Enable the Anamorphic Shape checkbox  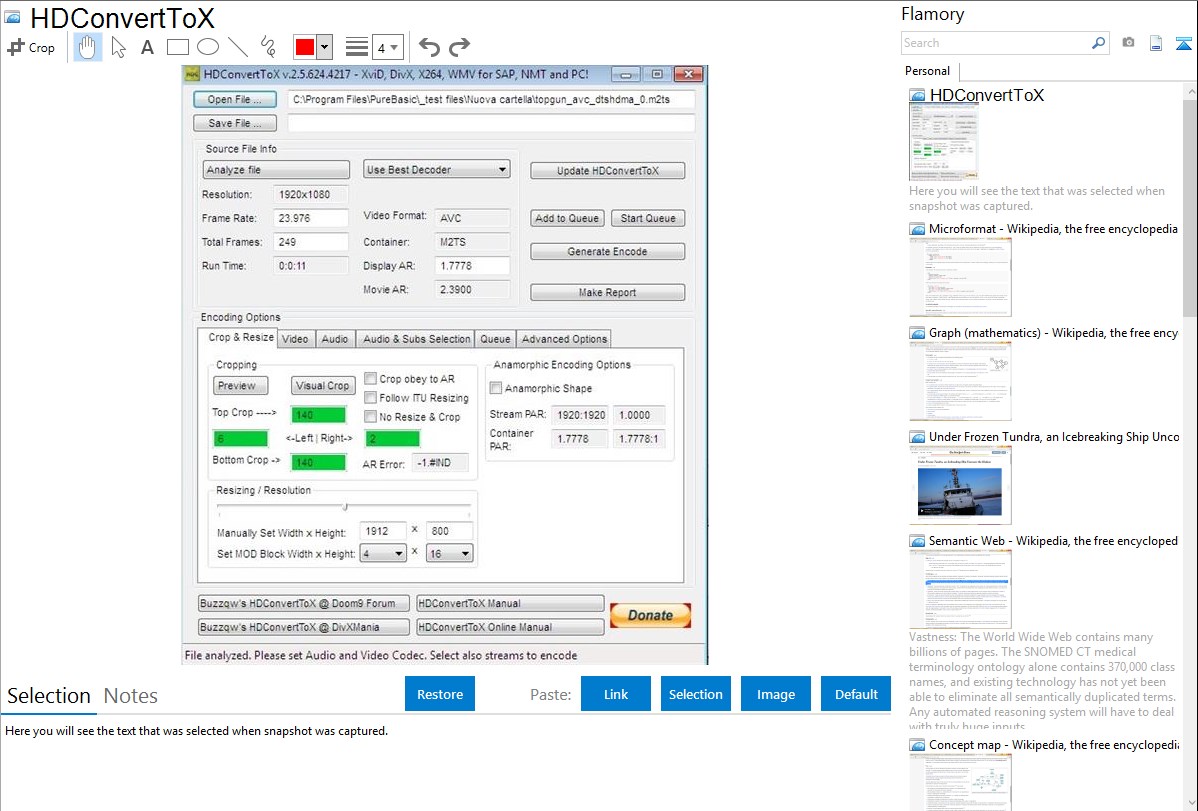click(496, 388)
